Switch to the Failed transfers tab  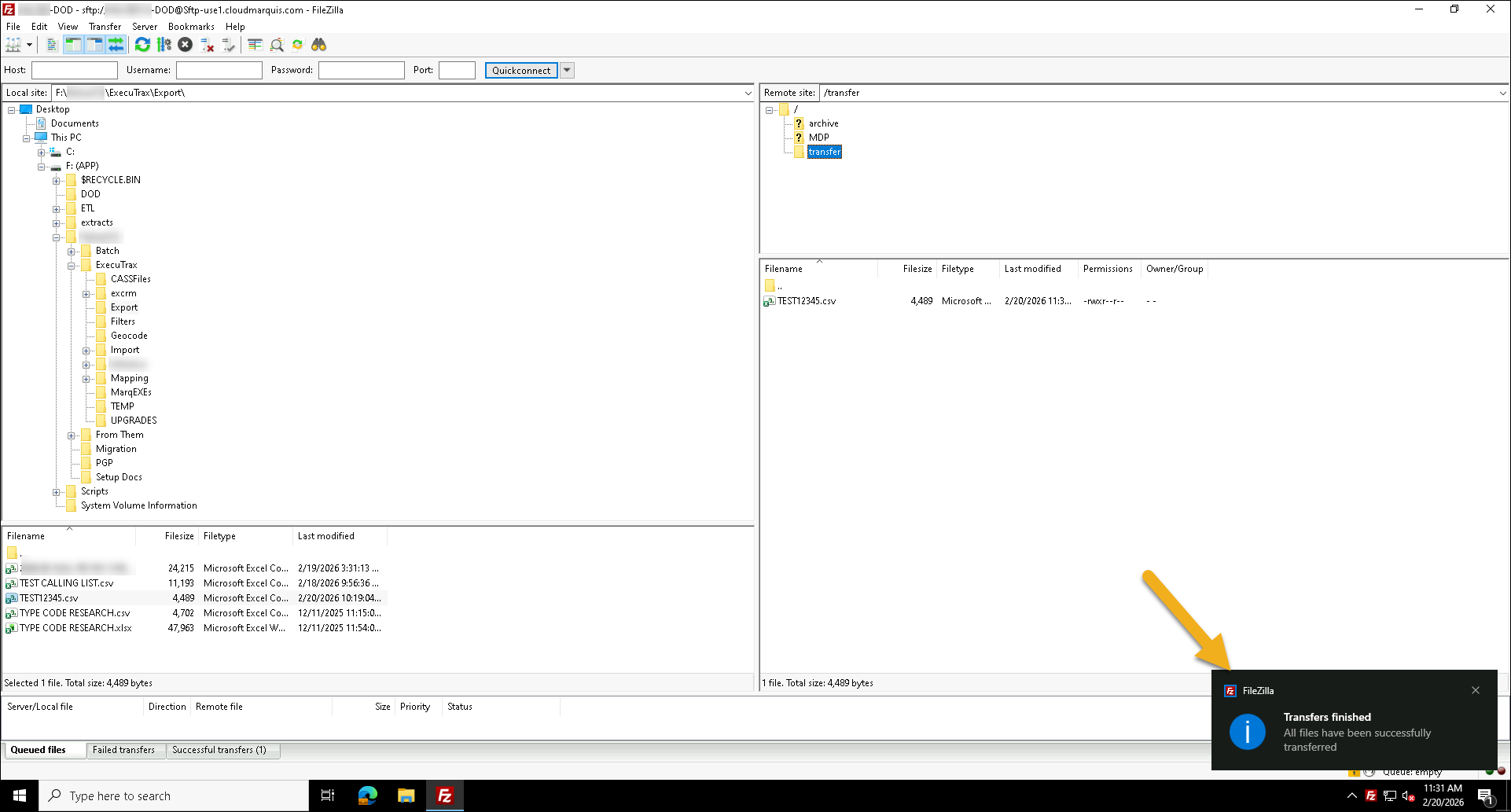tap(125, 749)
